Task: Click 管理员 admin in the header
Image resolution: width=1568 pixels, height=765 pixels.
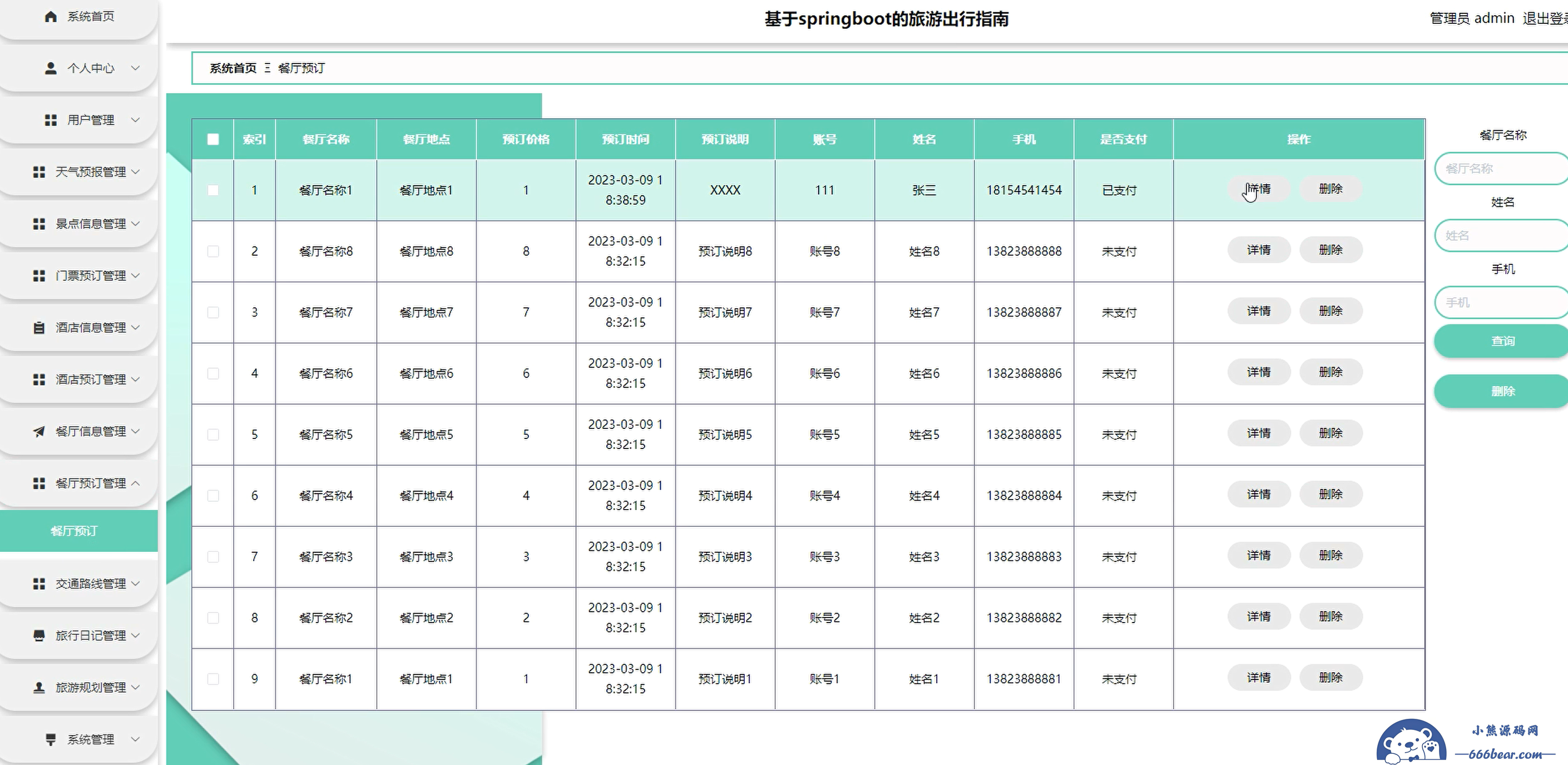Action: (1472, 18)
